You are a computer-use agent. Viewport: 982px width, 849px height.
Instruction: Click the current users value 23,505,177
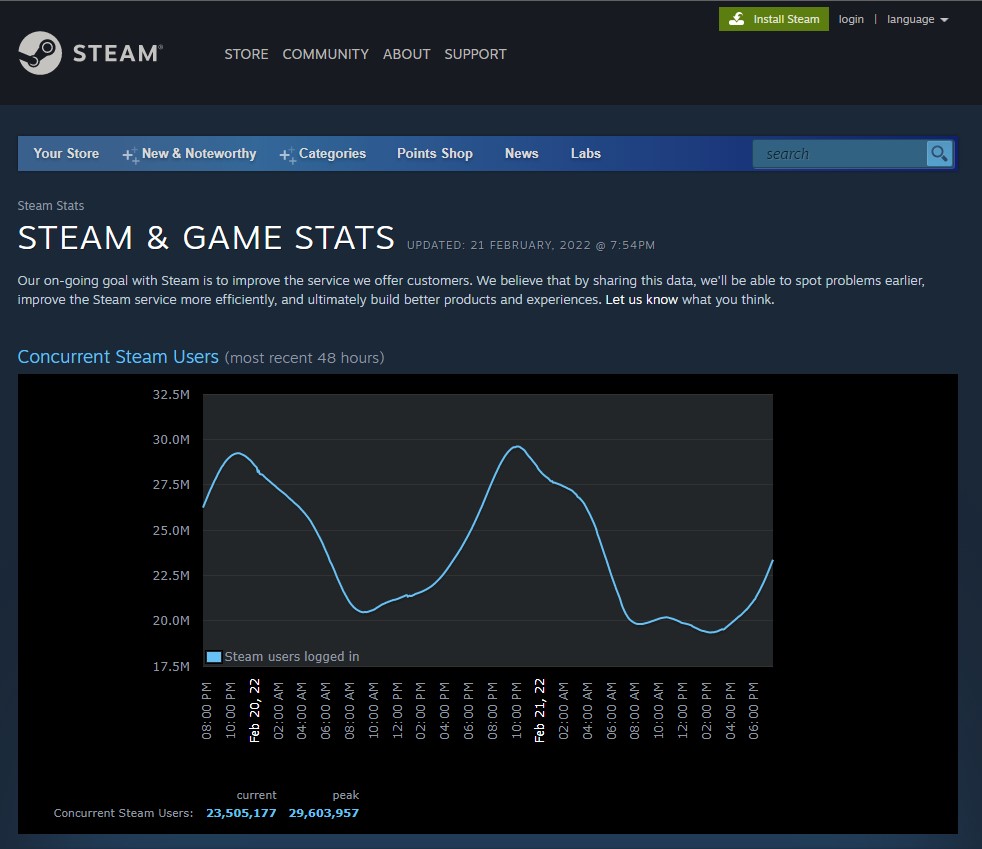click(x=241, y=813)
